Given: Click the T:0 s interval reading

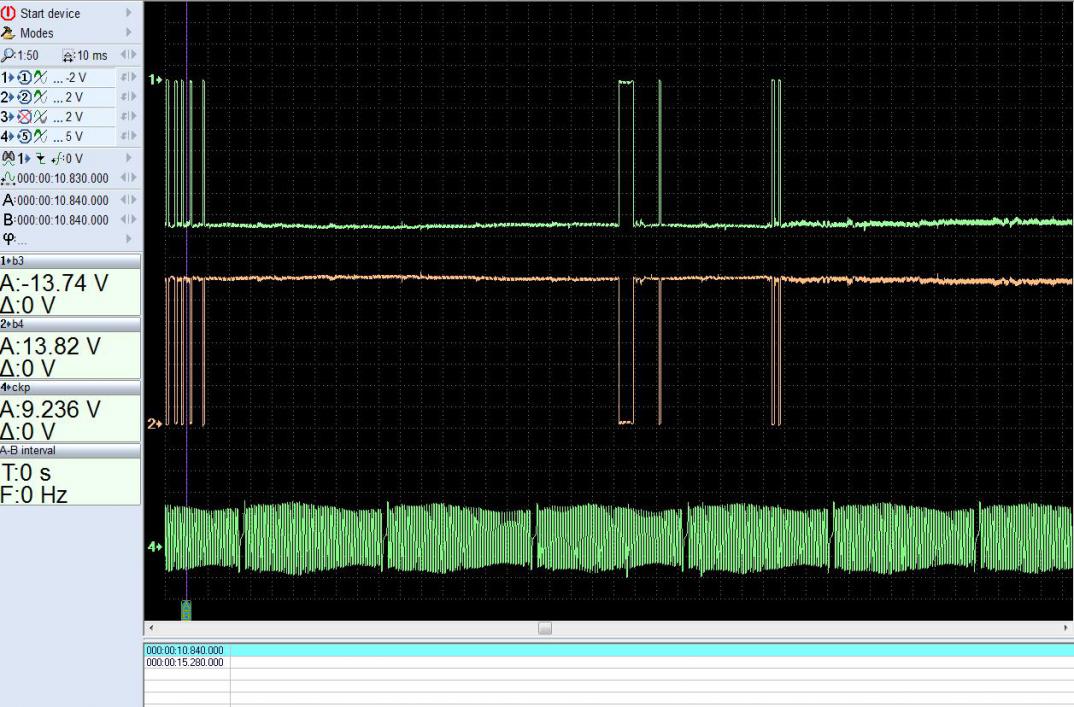Looking at the screenshot, I should [x=27, y=473].
